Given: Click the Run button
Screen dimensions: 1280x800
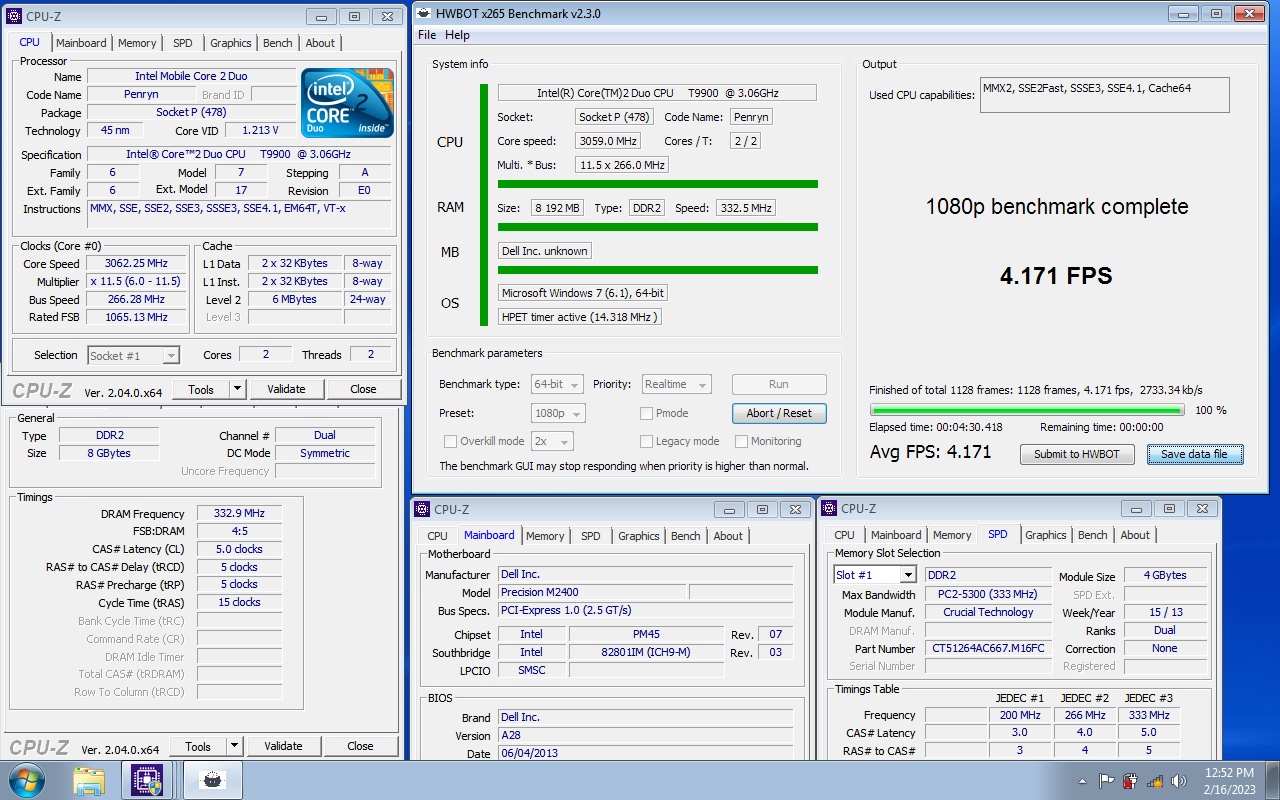Looking at the screenshot, I should pyautogui.click(x=779, y=384).
